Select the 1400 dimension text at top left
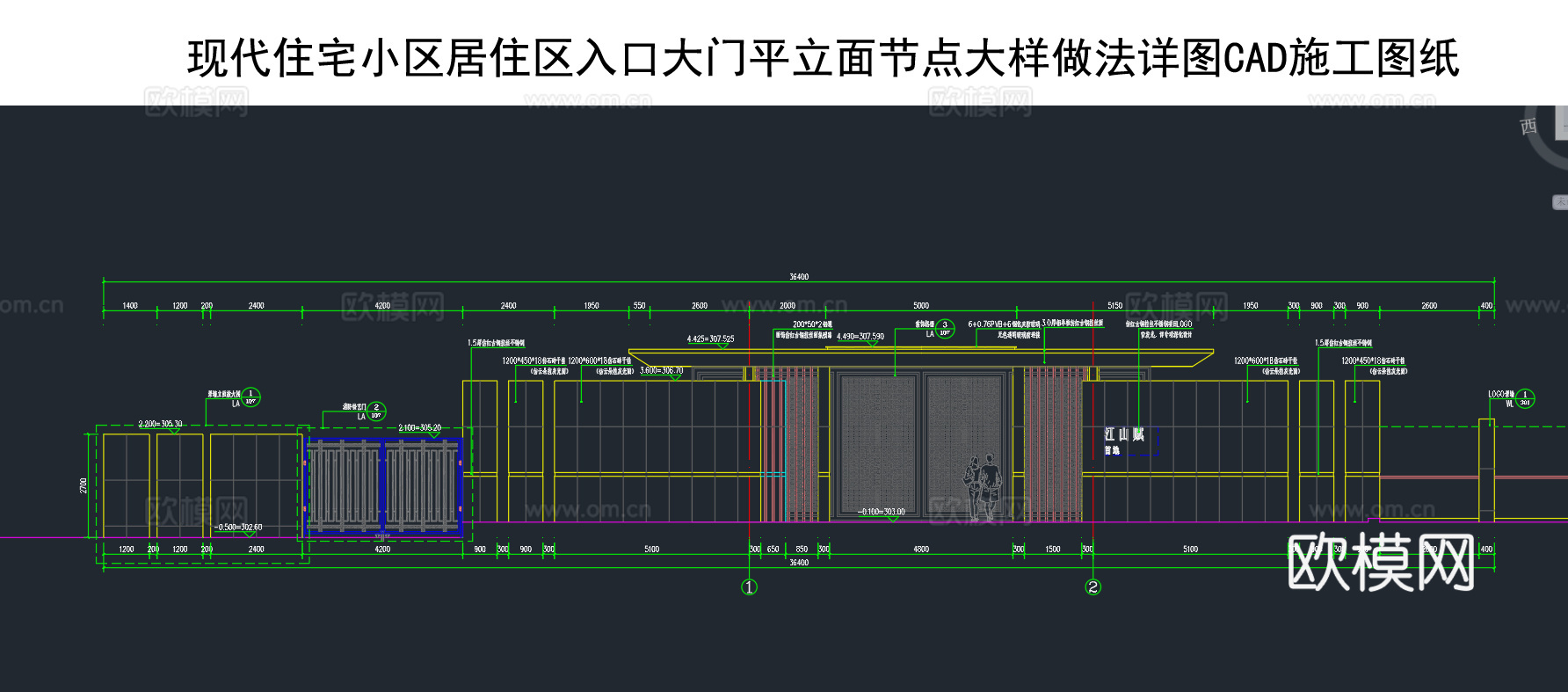The image size is (1568, 692). [130, 306]
